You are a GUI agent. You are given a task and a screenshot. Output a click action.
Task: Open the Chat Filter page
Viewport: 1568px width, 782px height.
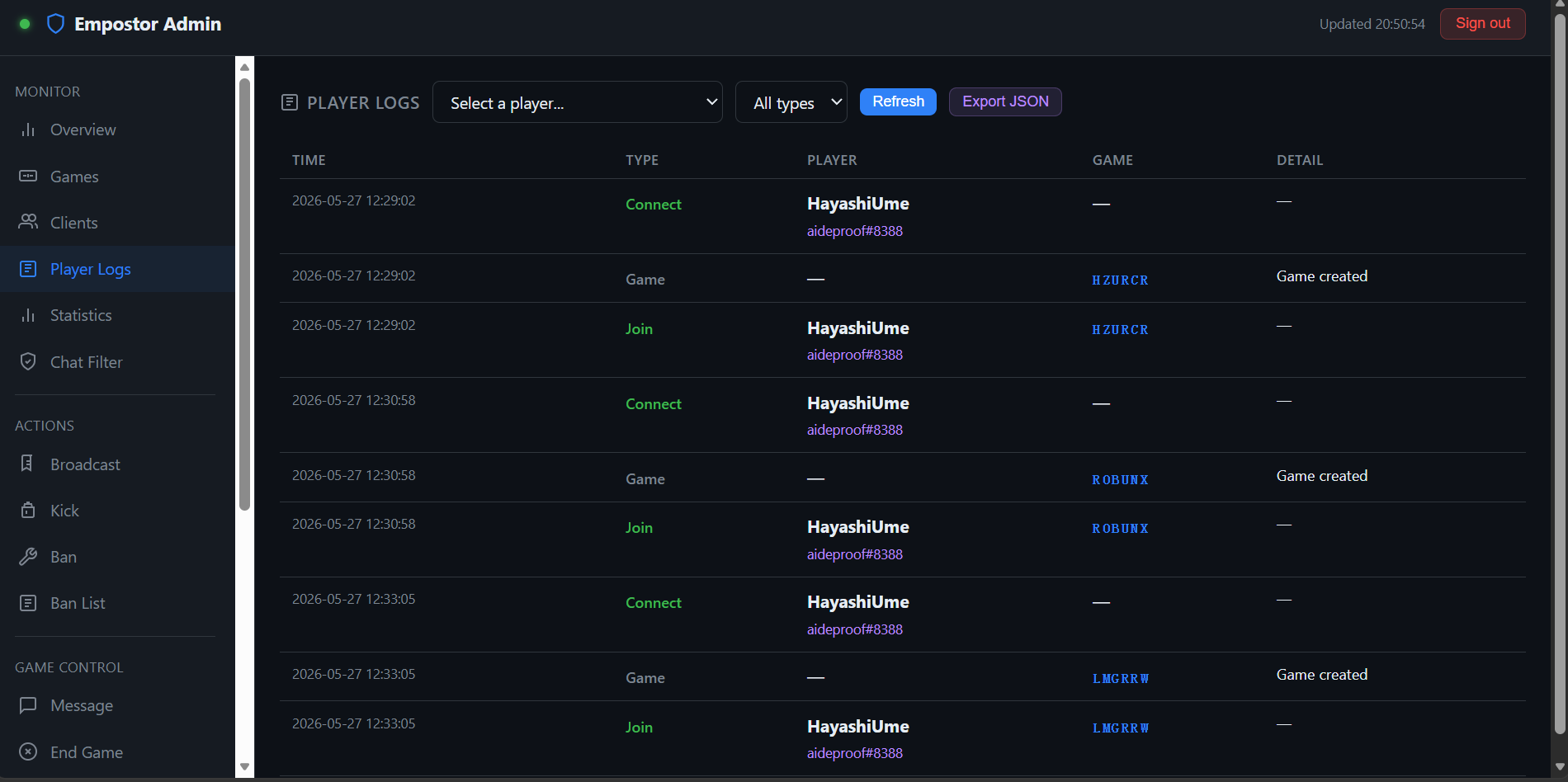[x=86, y=362]
